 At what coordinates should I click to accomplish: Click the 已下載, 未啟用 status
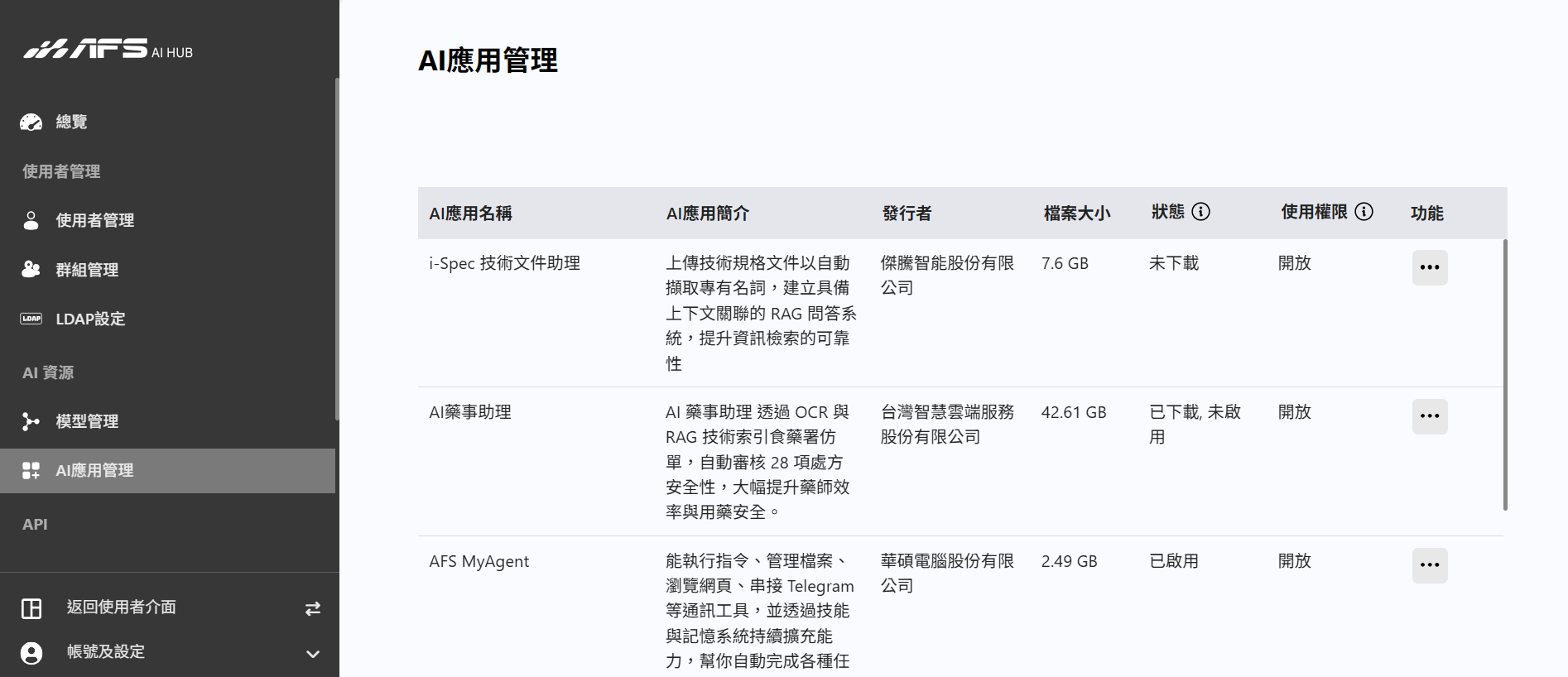(x=1195, y=425)
